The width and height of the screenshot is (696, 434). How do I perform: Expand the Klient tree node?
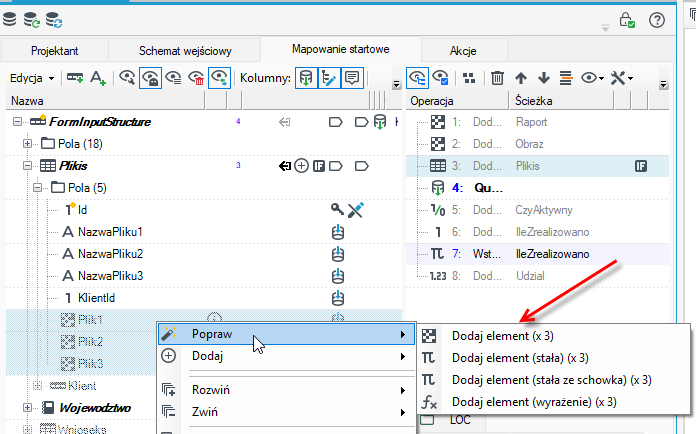point(37,386)
